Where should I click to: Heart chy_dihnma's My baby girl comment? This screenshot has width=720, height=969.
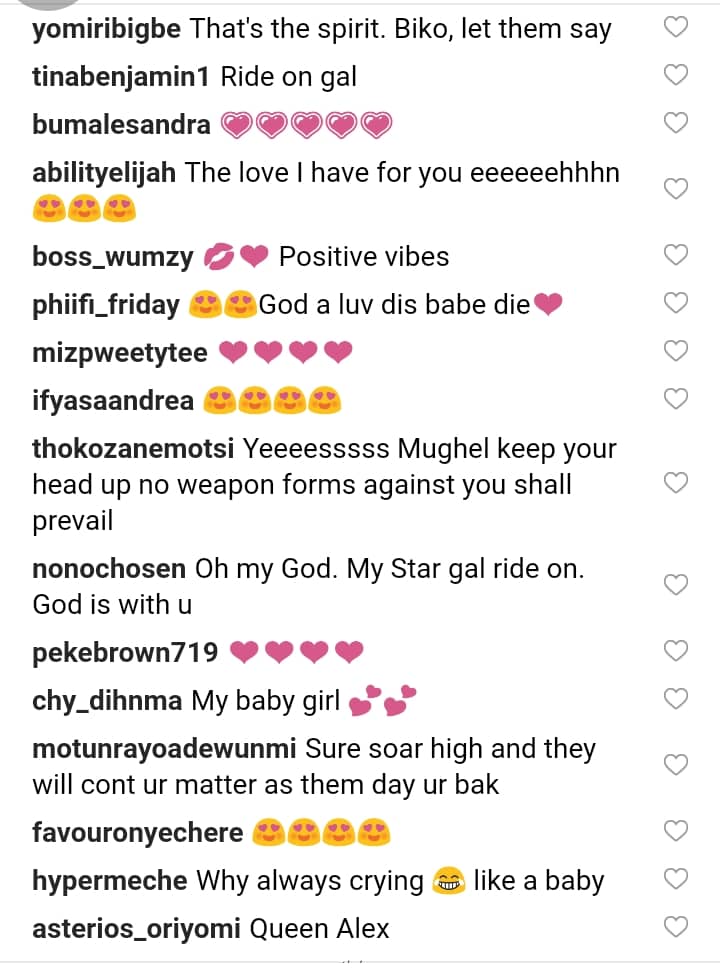(x=677, y=699)
